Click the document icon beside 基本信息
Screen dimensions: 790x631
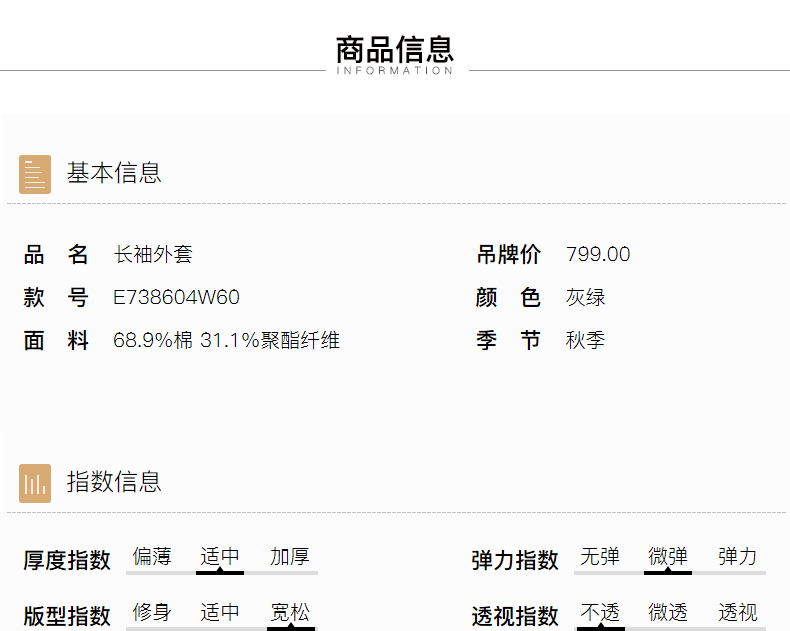(x=35, y=174)
